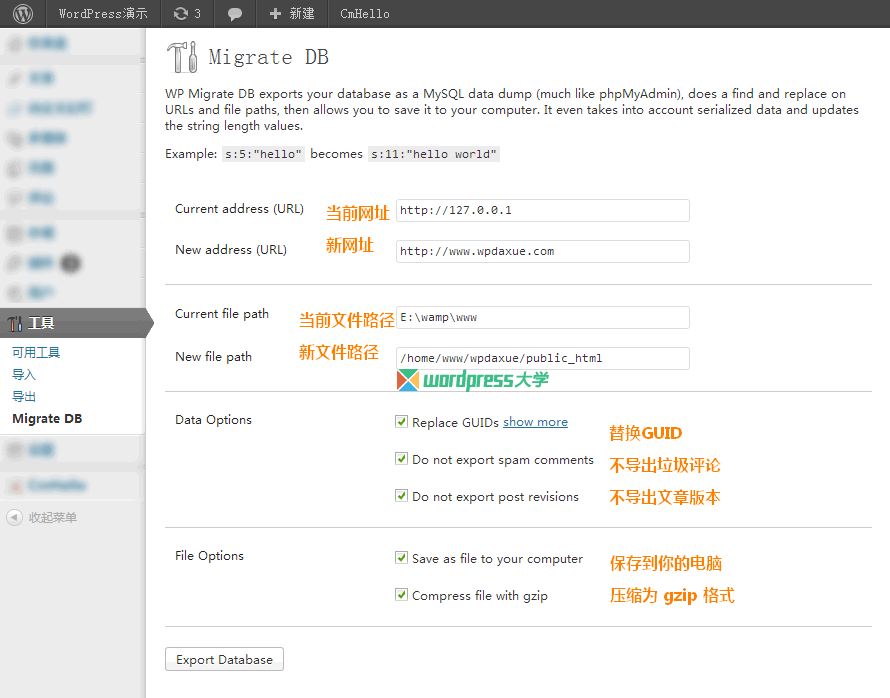890x698 pixels.
Task: Open 可用工具 submenu item
Action: 36,352
